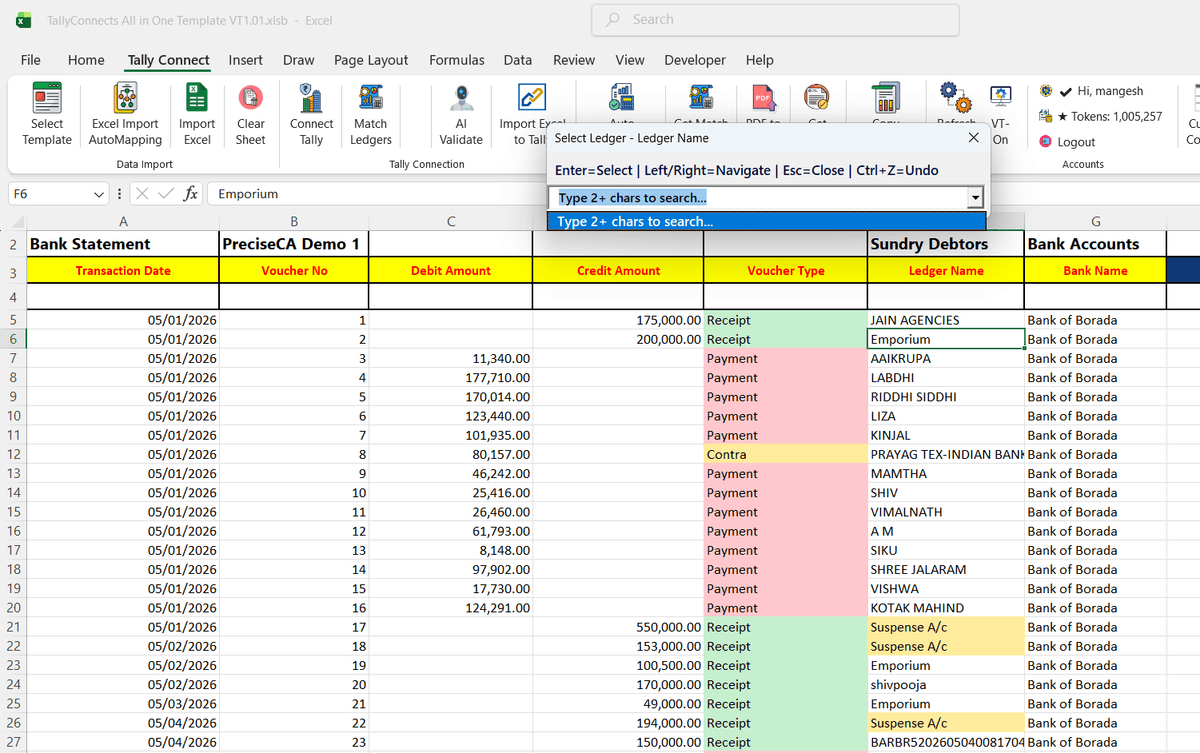Select row 12 header
This screenshot has width=1200, height=753.
pyautogui.click(x=13, y=454)
